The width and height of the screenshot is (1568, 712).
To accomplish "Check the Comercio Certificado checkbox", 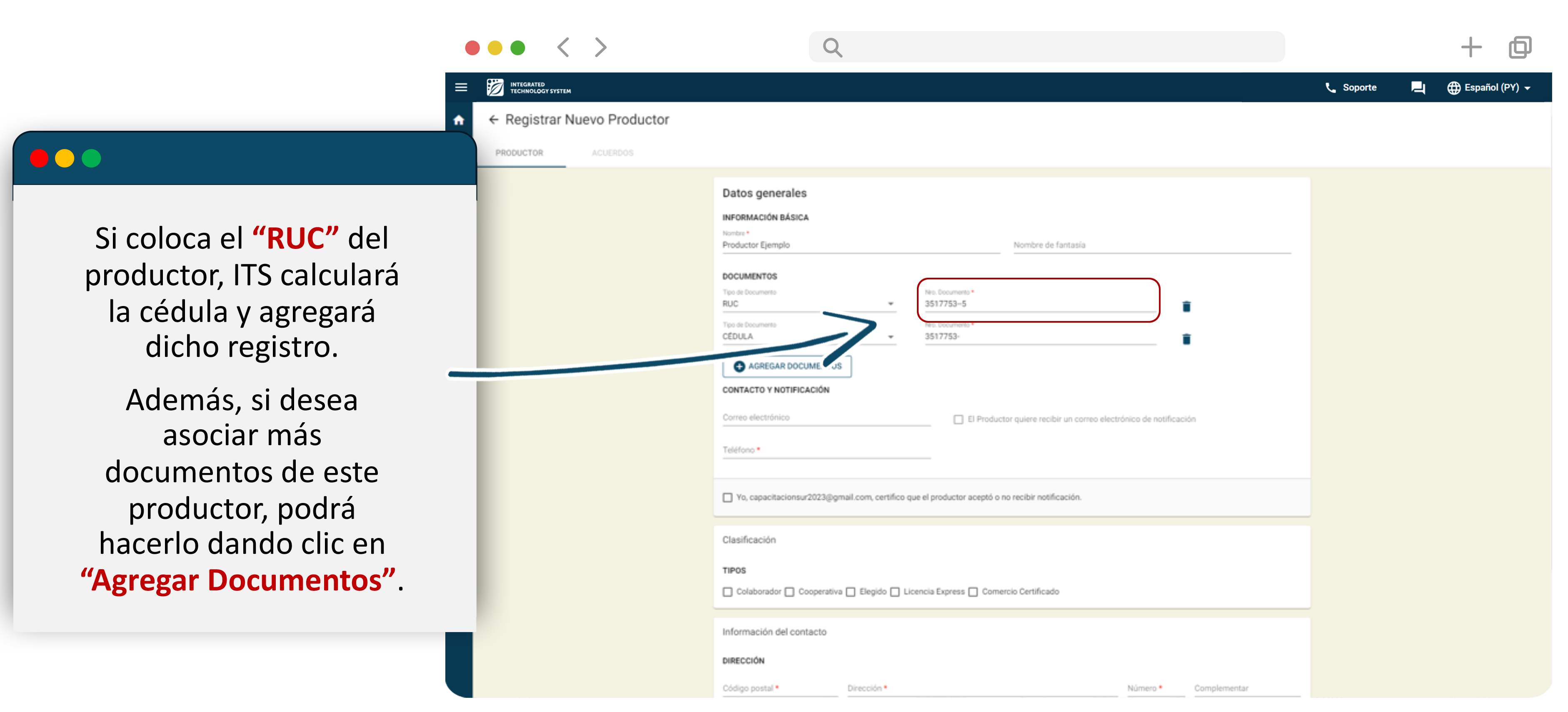I will [973, 592].
